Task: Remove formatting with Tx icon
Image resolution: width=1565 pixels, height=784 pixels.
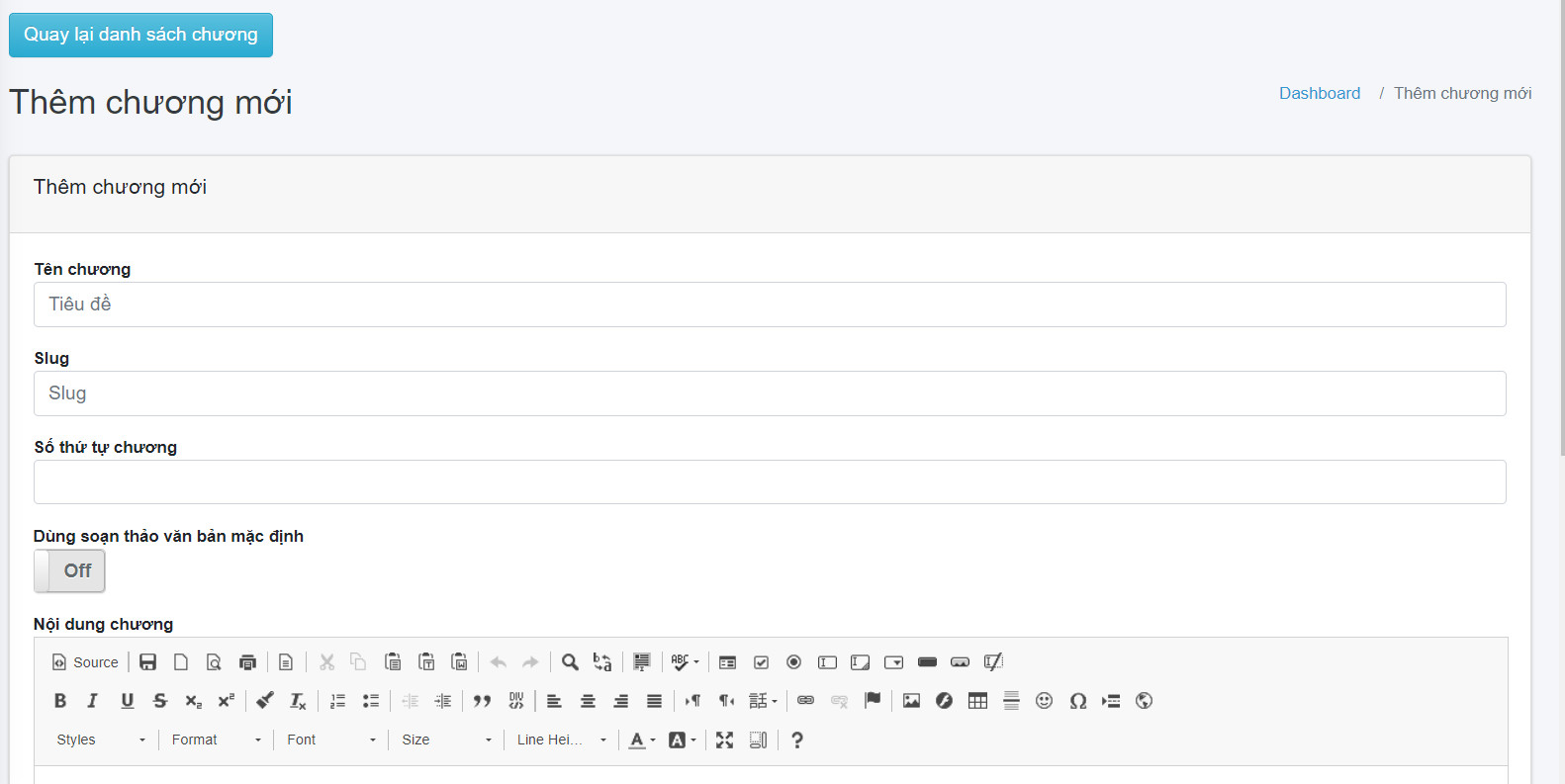Action: pyautogui.click(x=298, y=701)
